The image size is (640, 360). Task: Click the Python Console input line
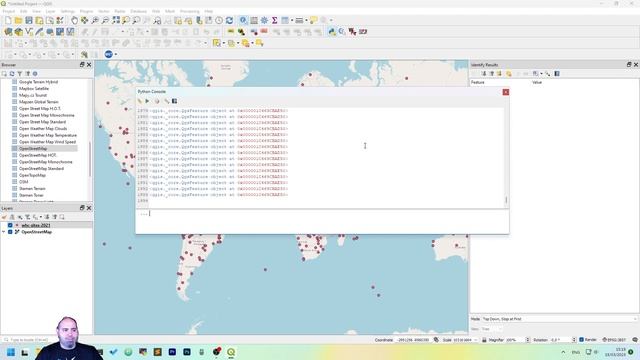pyautogui.click(x=322, y=213)
